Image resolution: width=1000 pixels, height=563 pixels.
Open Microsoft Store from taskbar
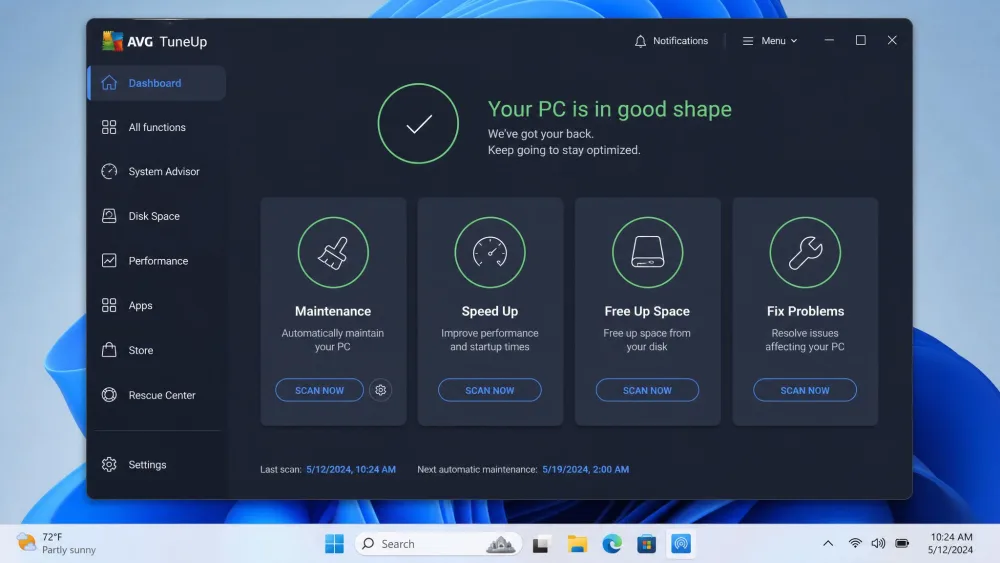pyautogui.click(x=647, y=544)
